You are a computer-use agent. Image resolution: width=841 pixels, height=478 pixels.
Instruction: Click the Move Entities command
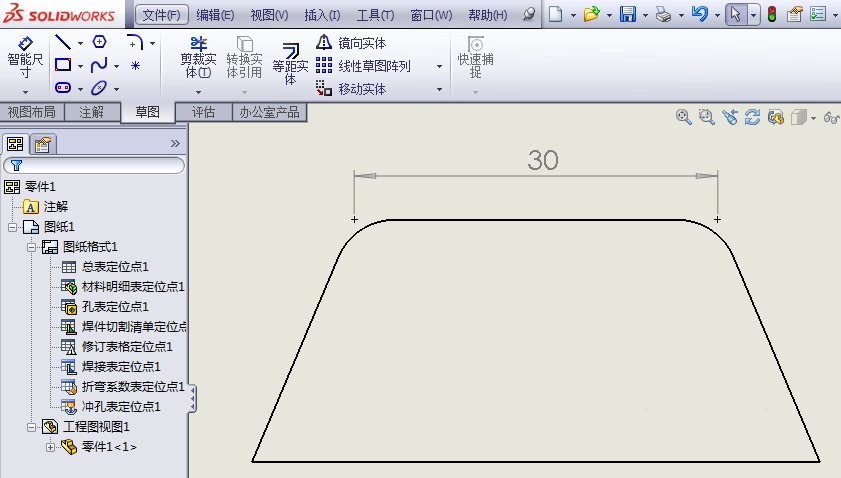tap(351, 89)
